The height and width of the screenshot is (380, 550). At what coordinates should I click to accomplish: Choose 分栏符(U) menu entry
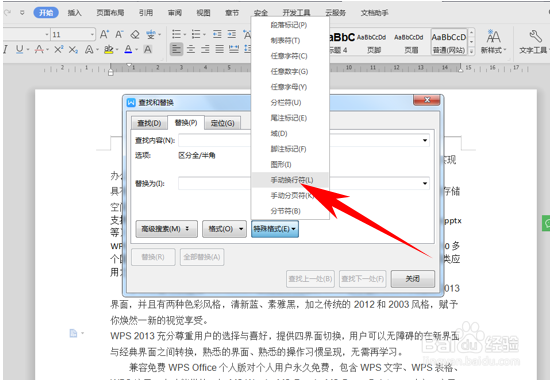(x=290, y=102)
